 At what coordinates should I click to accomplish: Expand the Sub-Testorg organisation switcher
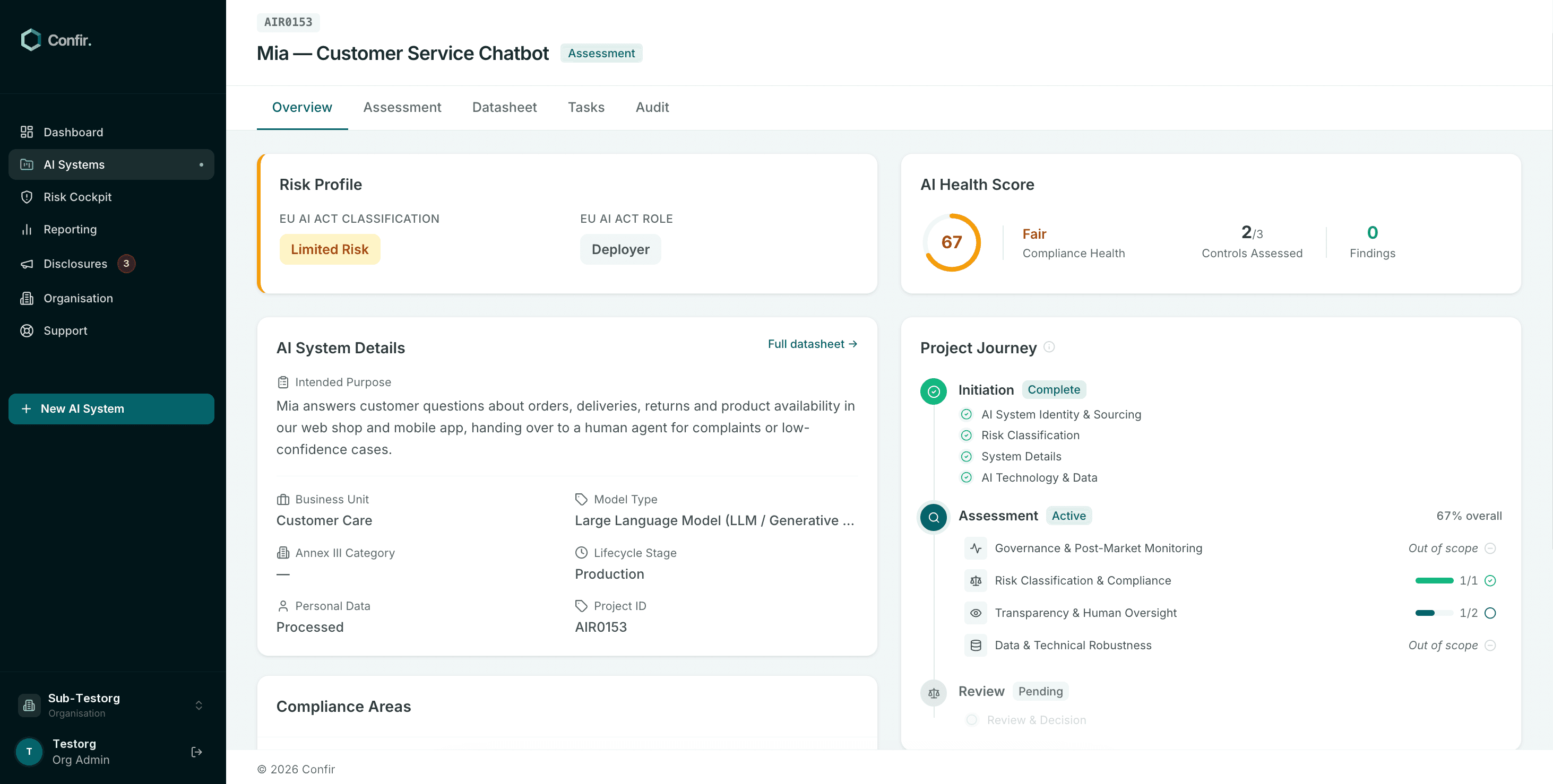coord(111,705)
